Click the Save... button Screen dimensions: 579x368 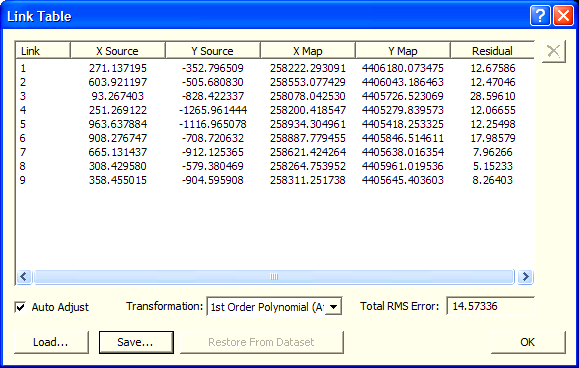click(x=136, y=342)
